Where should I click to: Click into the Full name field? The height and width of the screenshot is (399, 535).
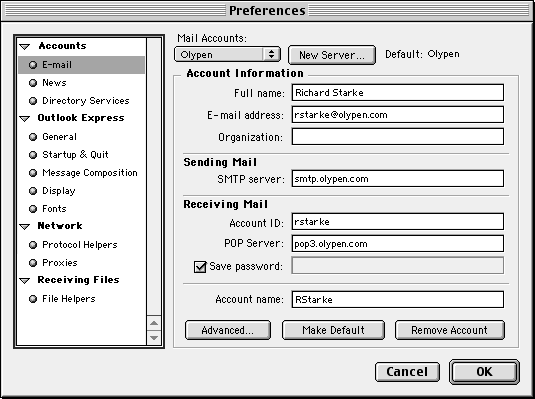coord(397,92)
